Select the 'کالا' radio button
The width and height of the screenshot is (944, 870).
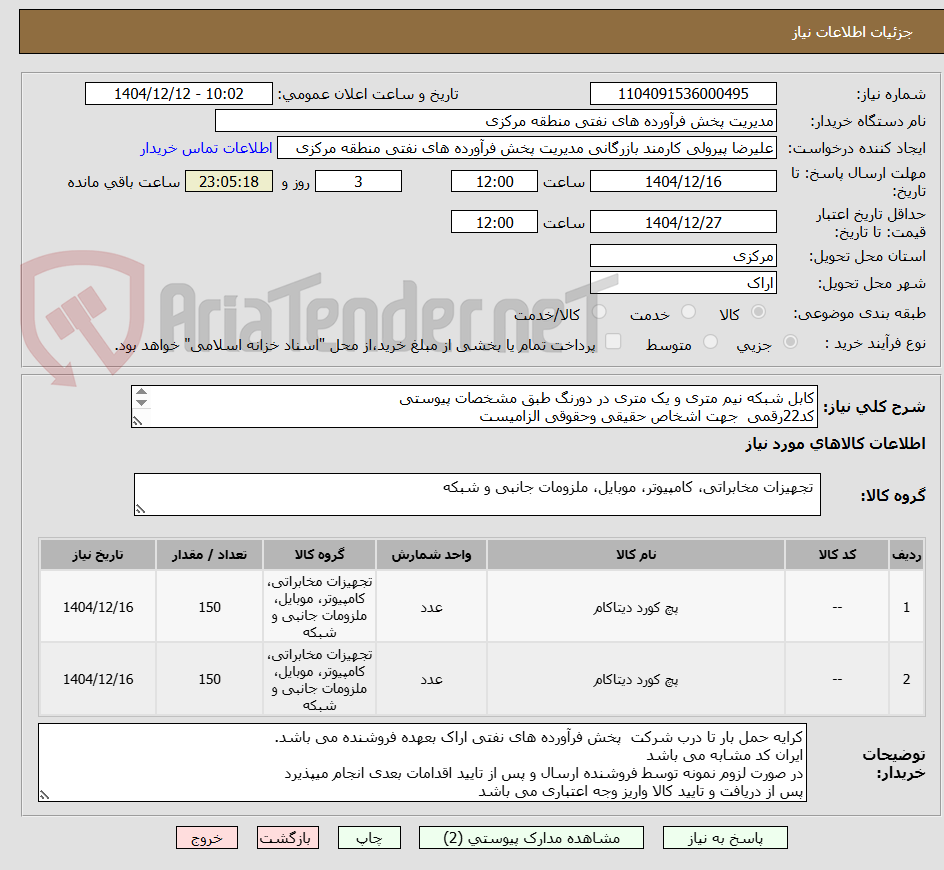point(759,312)
